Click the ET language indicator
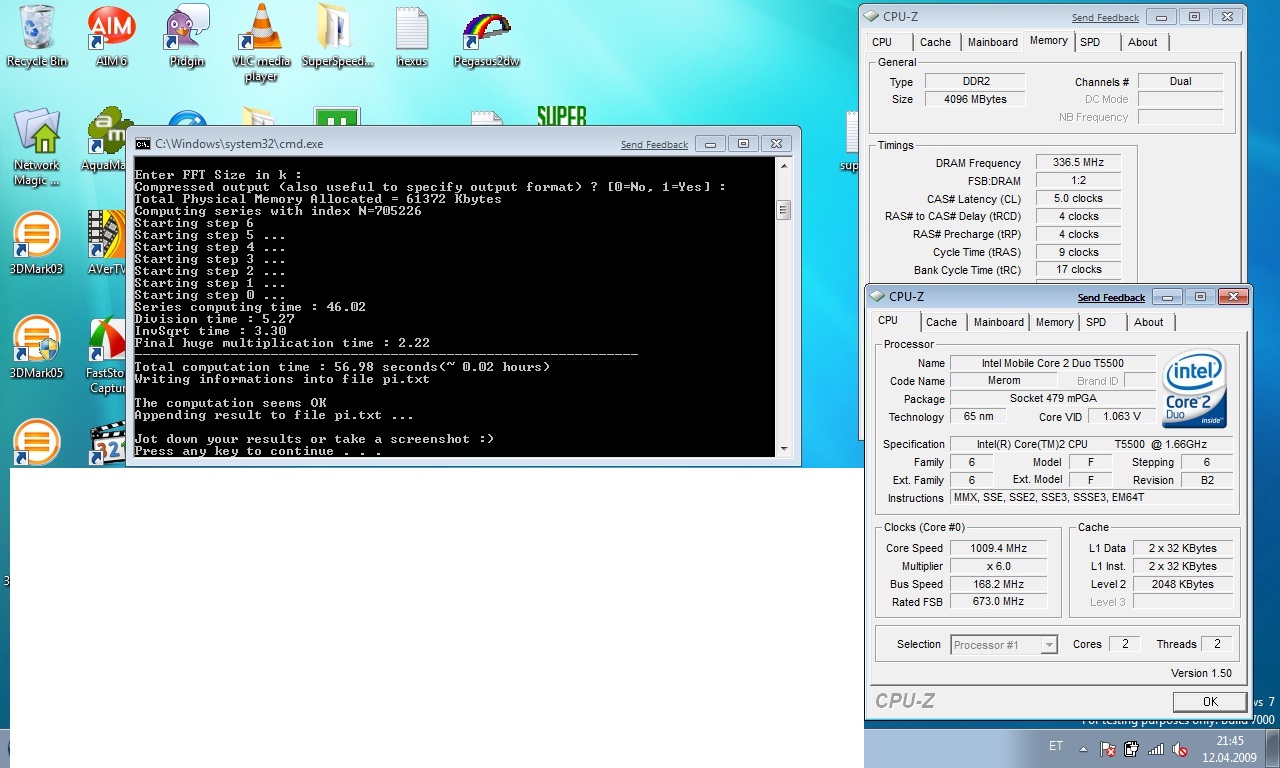This screenshot has width=1280, height=768. coord(1056,747)
